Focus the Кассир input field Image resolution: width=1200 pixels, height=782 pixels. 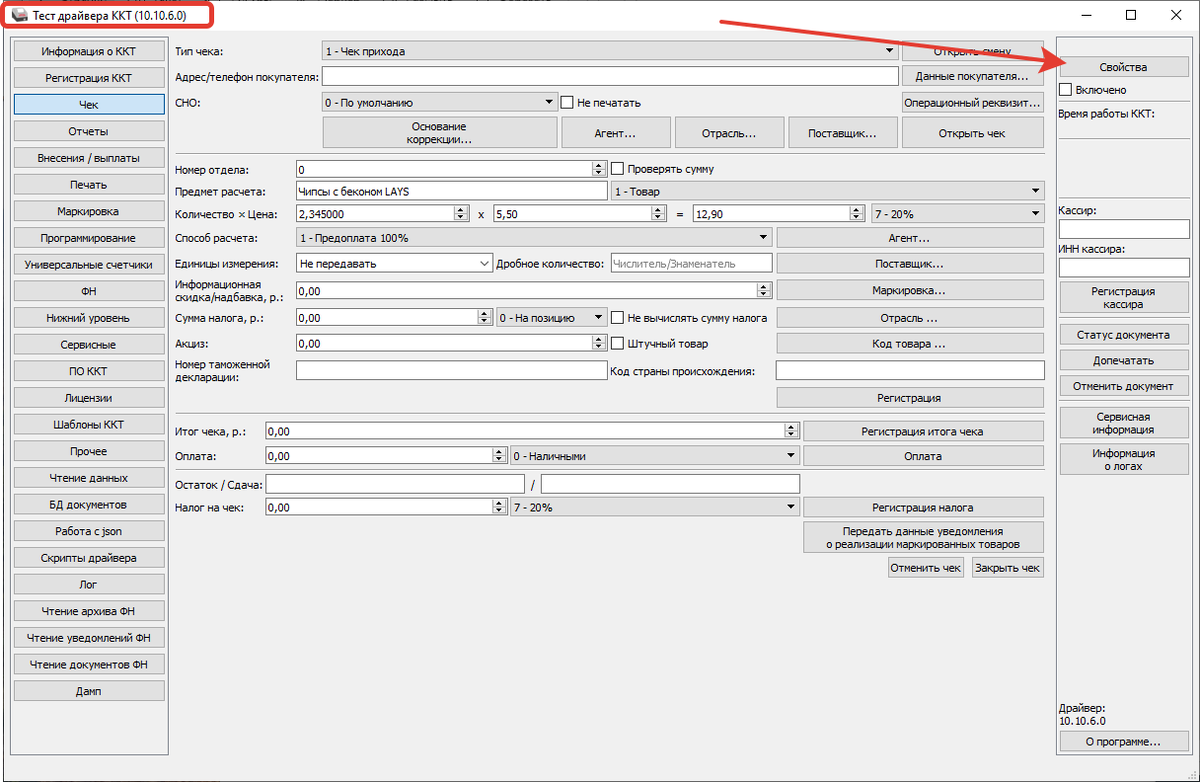(x=1123, y=229)
